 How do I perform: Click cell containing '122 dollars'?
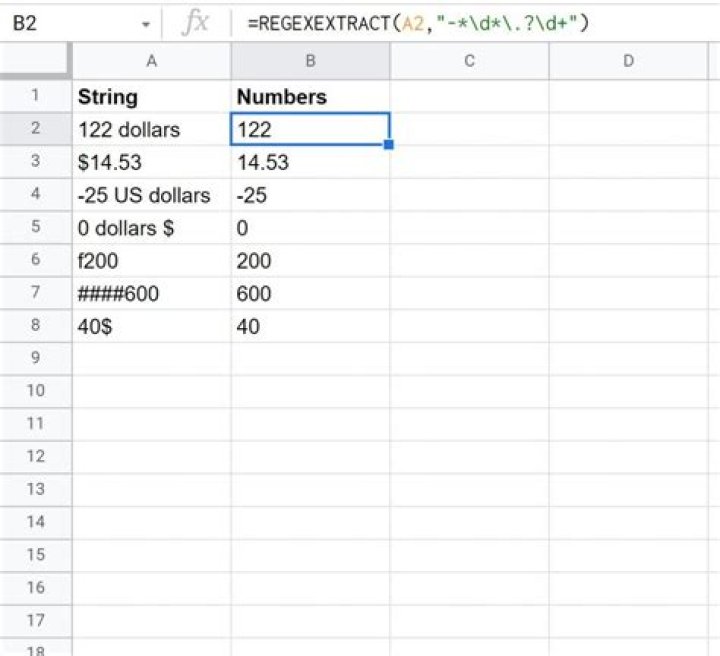(x=152, y=129)
